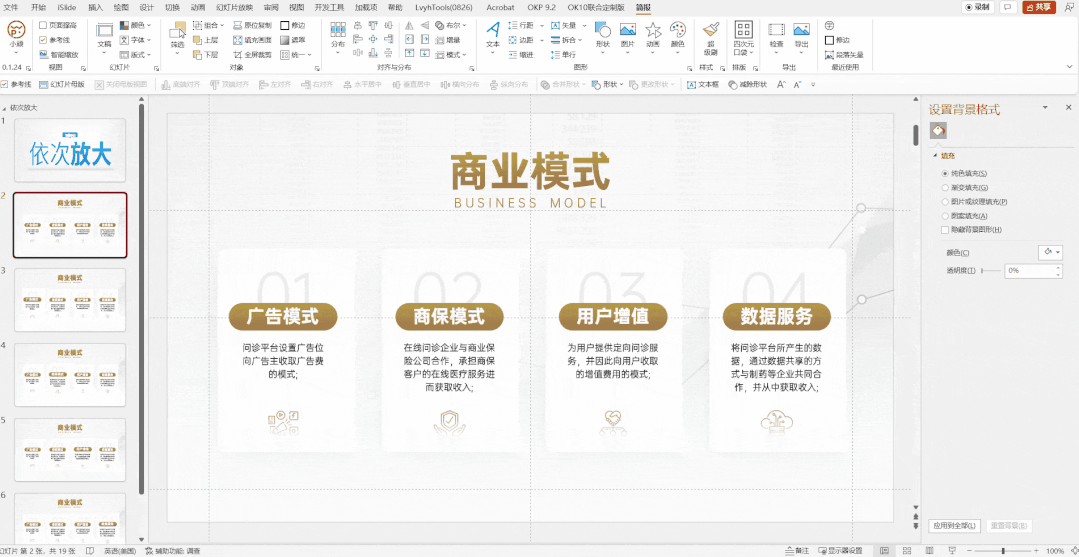Click the 透明度 transparency slider
Screen dimensions: 1079x557
[991, 271]
